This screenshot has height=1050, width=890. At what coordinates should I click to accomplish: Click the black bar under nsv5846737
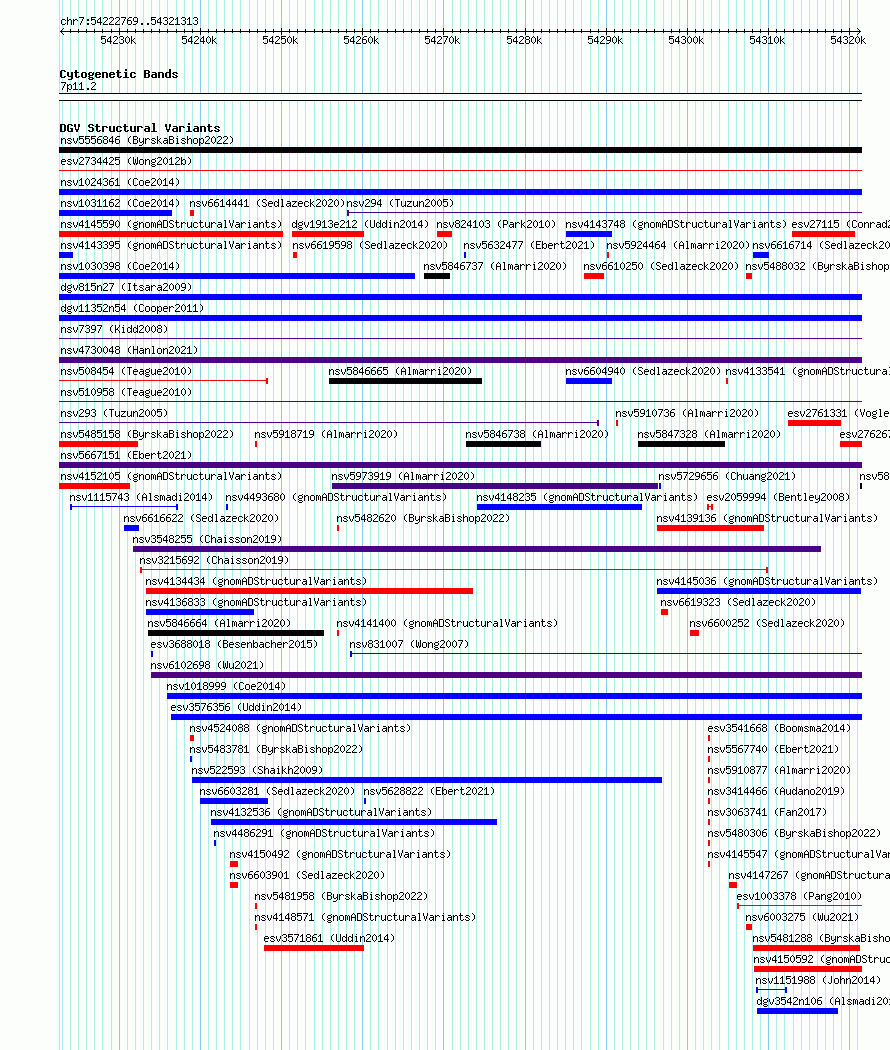coord(437,276)
